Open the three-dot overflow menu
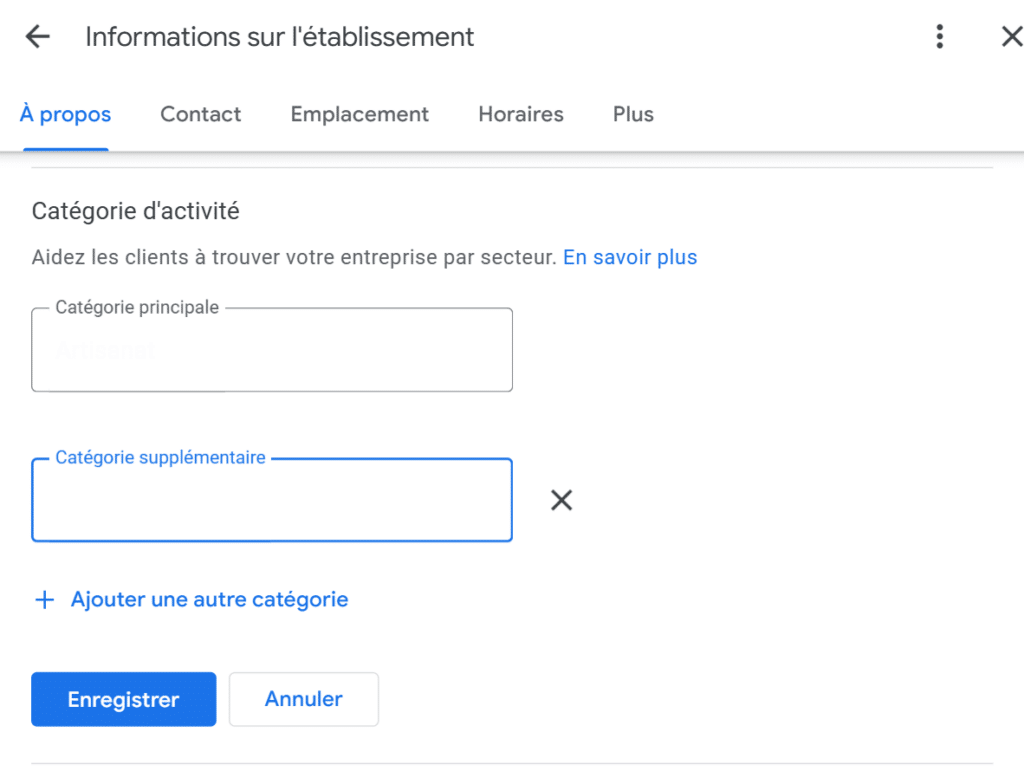1024x771 pixels. click(939, 36)
